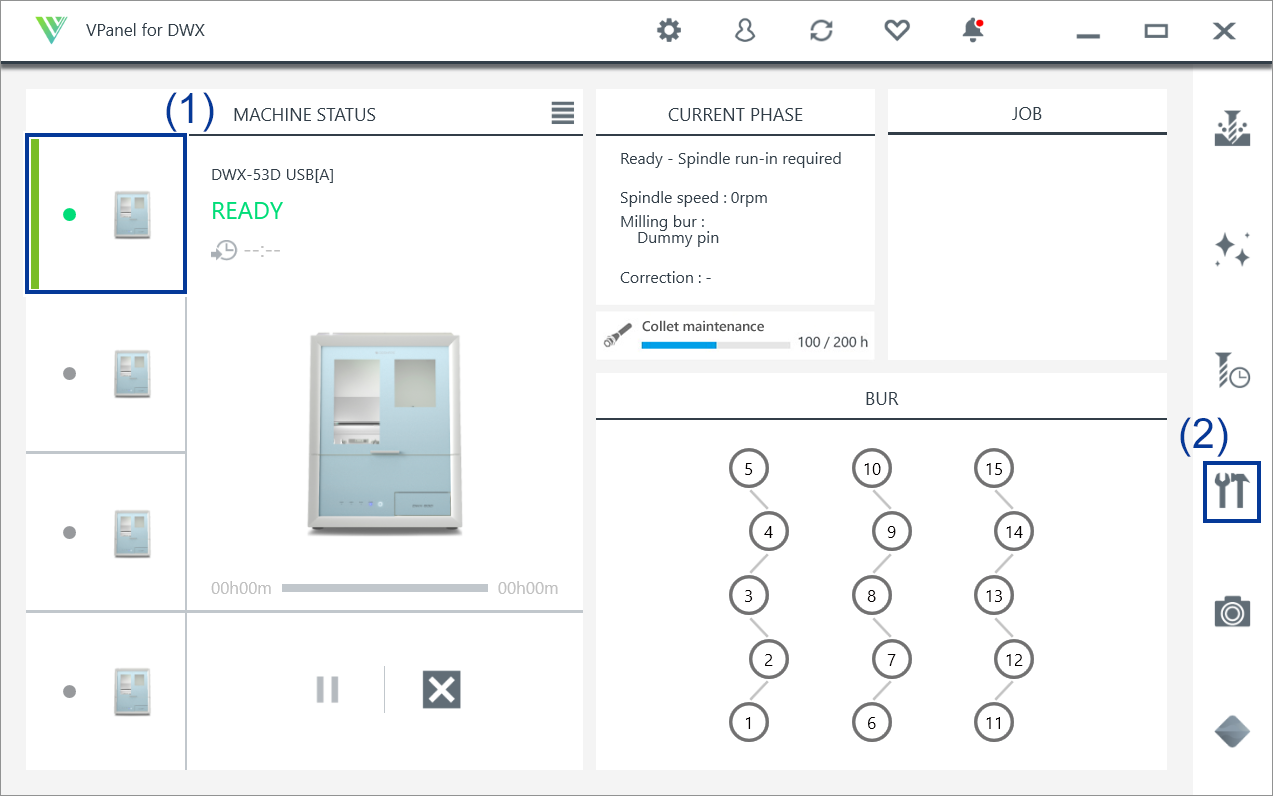Click the 'Dummy pin' milling bur text

678,238
